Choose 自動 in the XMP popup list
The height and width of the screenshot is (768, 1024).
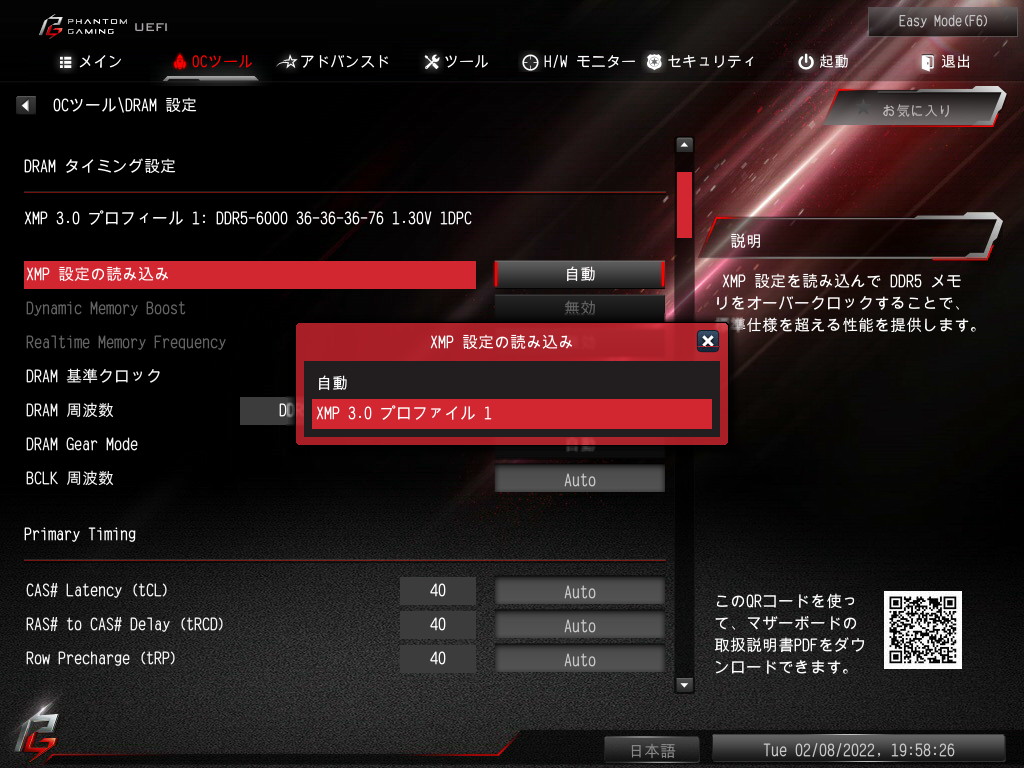[x=511, y=383]
